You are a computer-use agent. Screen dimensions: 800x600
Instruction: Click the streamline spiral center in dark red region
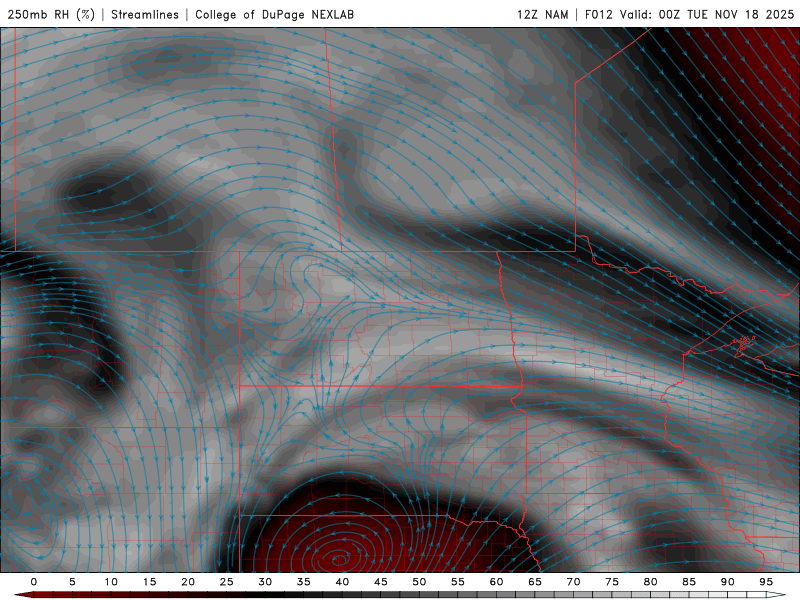[x=340, y=559]
